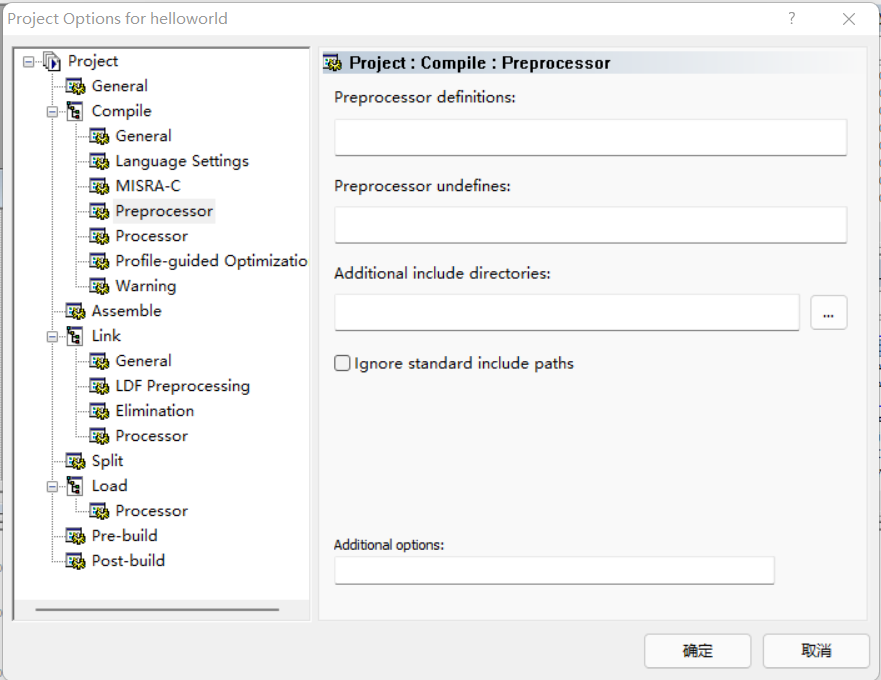881x680 pixels.
Task: Click the 确定 (OK) button
Action: click(x=697, y=651)
